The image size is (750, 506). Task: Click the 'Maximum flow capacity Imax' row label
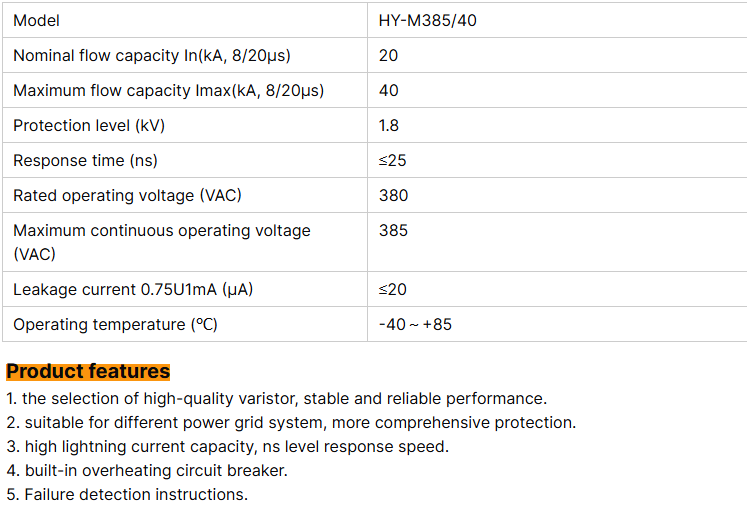coord(168,91)
